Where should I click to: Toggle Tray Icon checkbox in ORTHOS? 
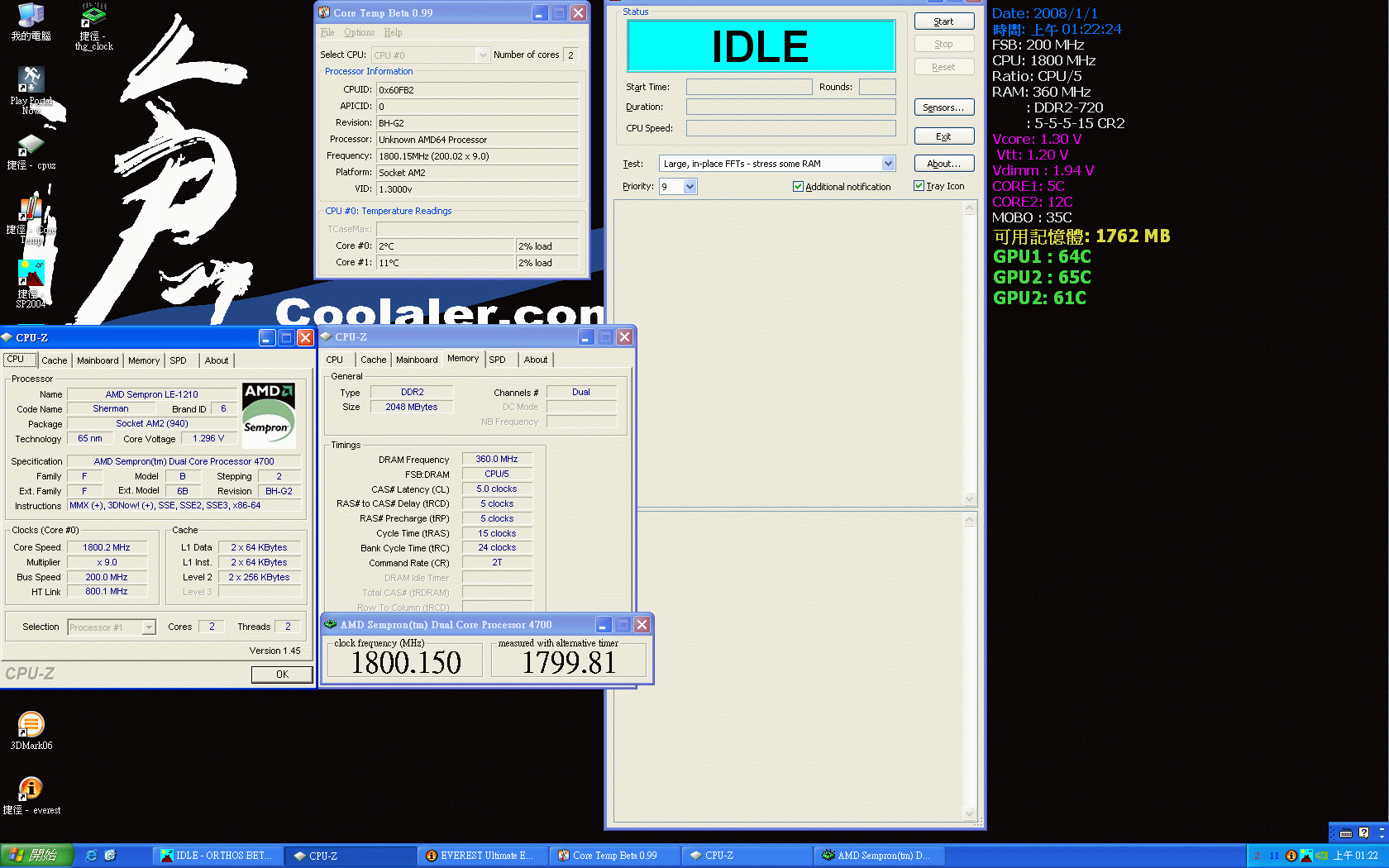pos(919,186)
